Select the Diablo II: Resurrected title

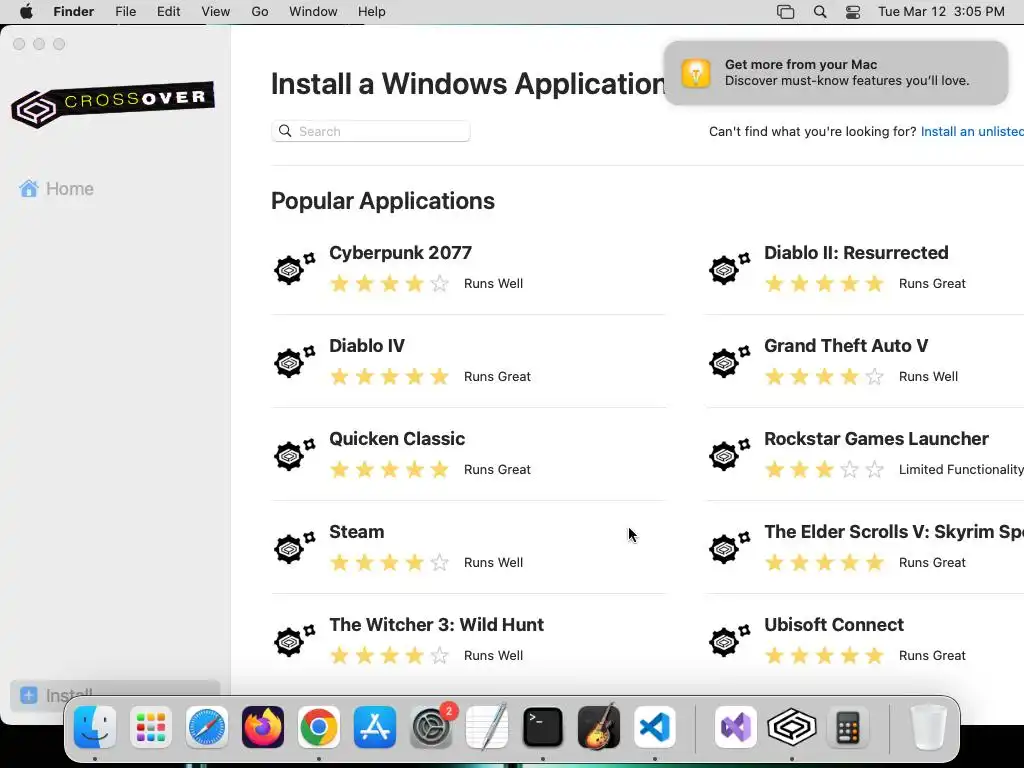[x=856, y=253]
